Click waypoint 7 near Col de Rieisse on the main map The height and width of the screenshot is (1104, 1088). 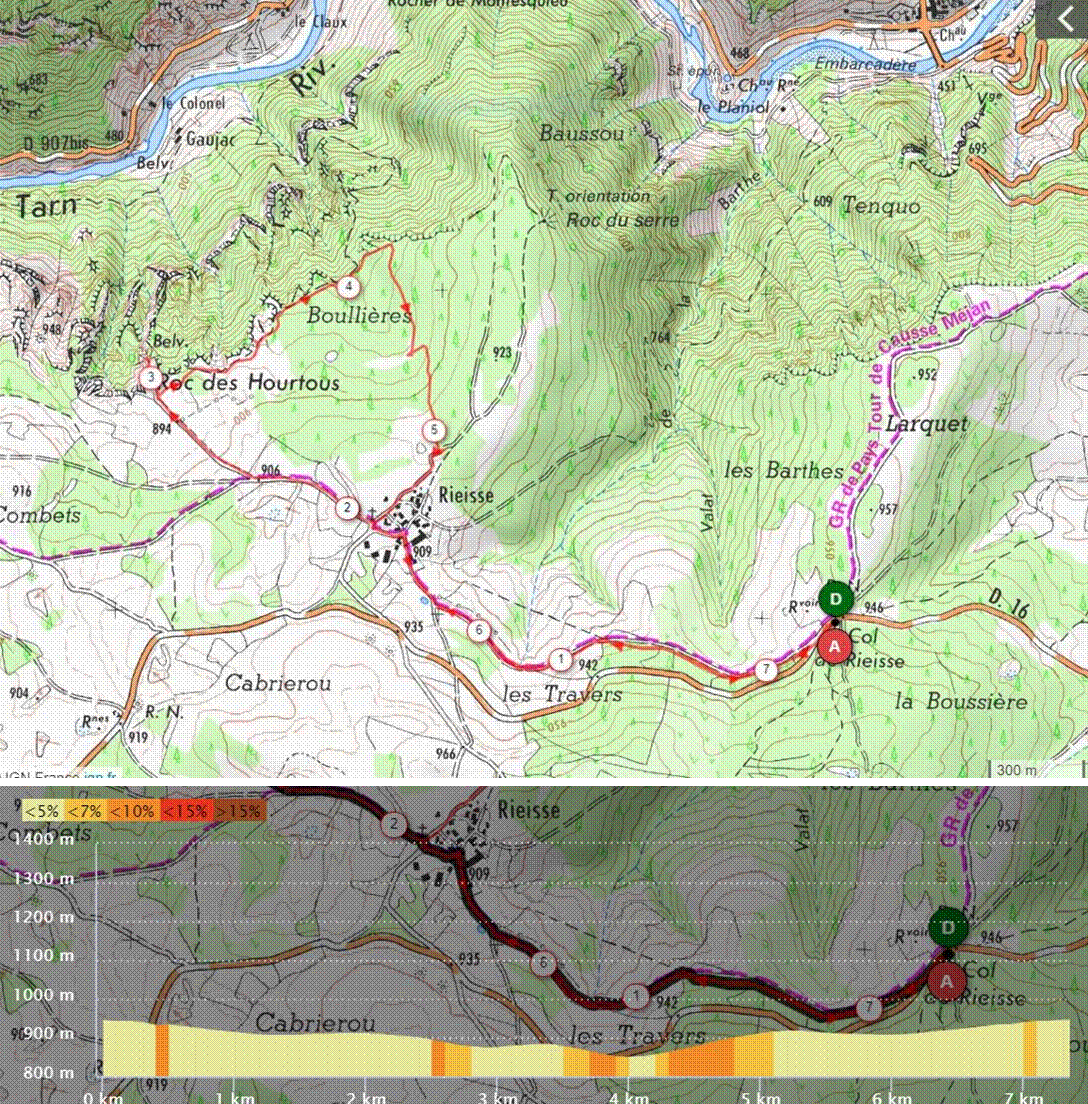[766, 669]
